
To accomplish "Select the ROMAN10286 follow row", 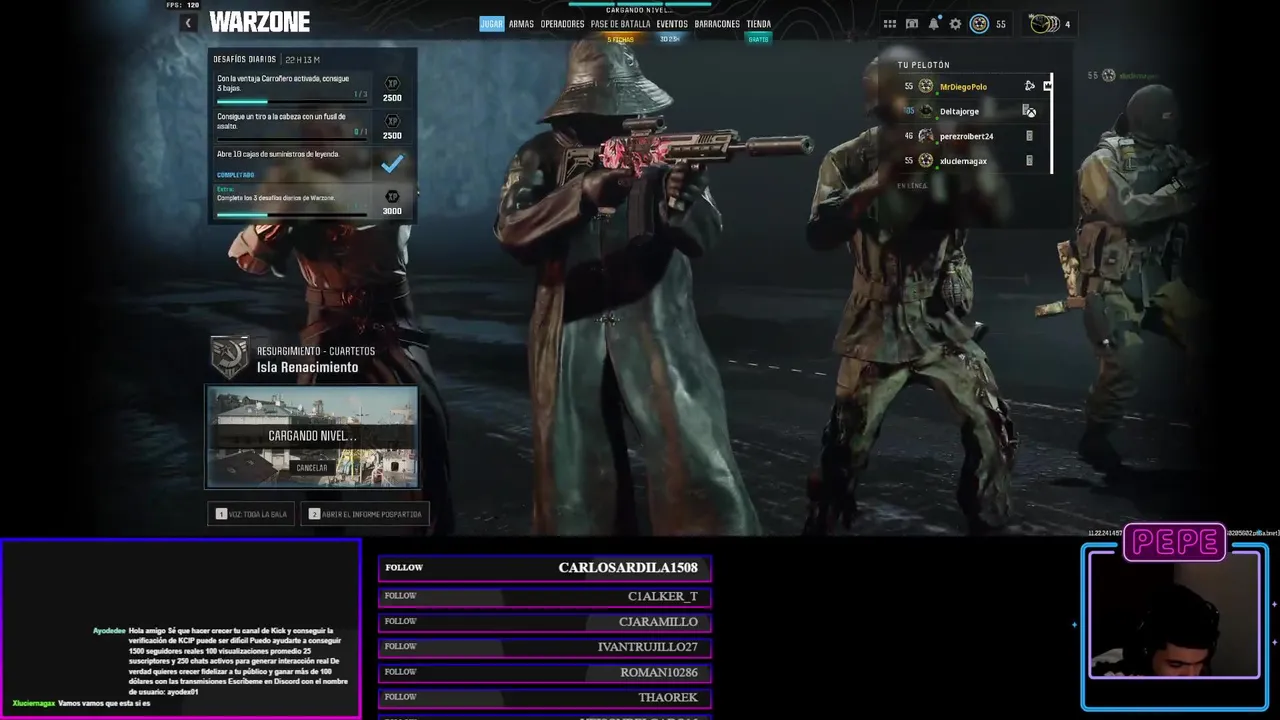I will click(x=545, y=672).
